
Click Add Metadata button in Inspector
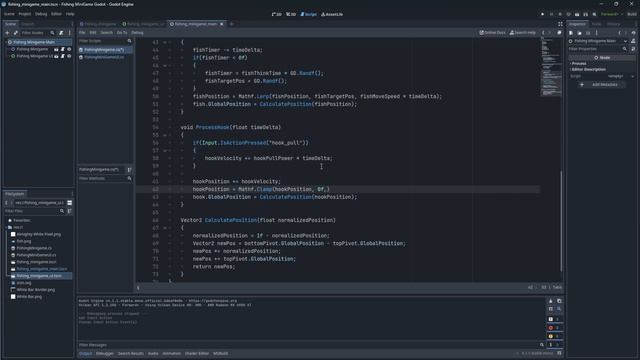coord(601,84)
